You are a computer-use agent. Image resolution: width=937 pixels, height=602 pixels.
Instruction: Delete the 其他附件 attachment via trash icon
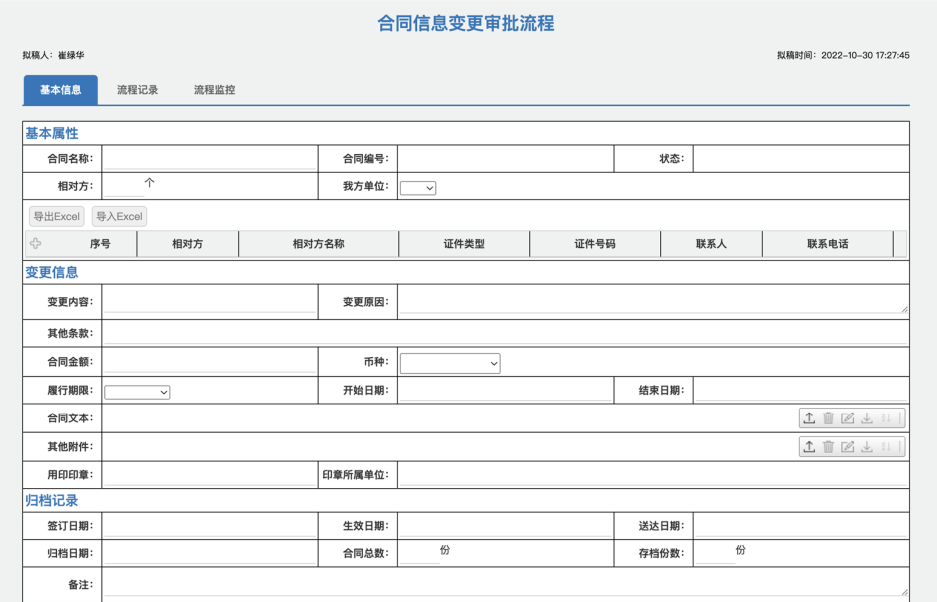point(828,447)
